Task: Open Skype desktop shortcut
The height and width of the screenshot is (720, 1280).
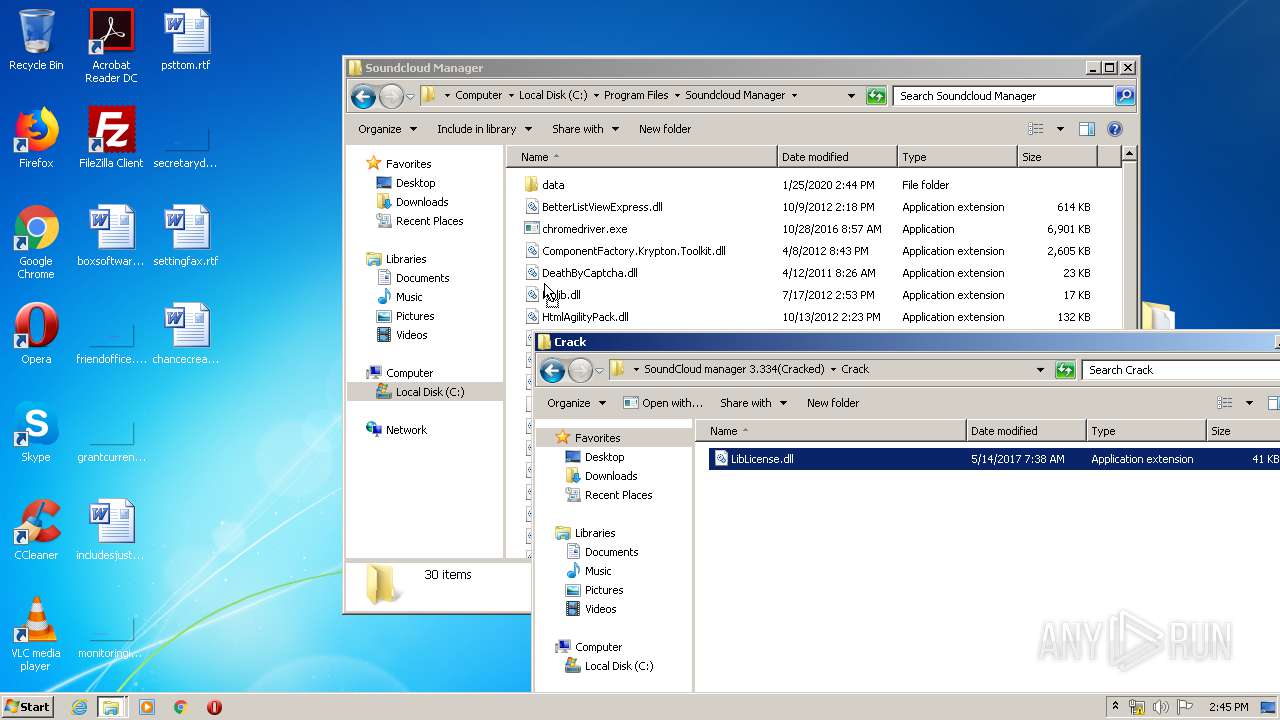Action: pyautogui.click(x=36, y=432)
